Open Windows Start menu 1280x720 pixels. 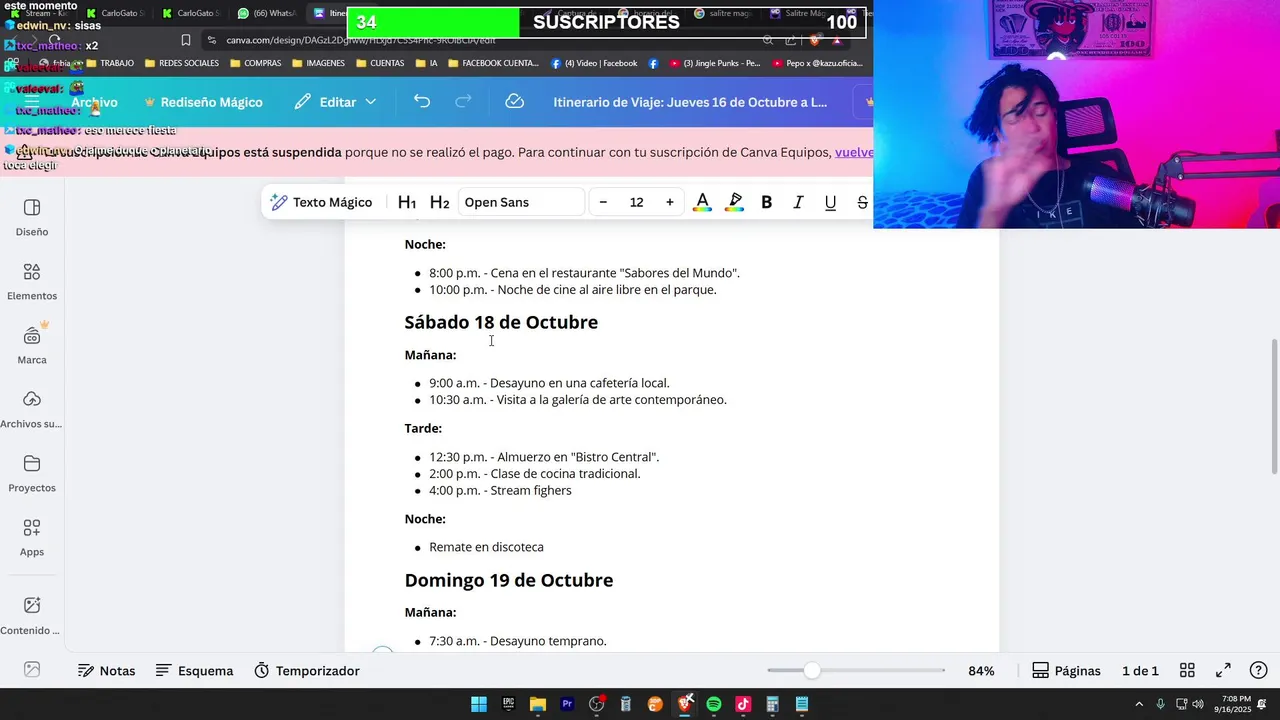pyautogui.click(x=479, y=704)
